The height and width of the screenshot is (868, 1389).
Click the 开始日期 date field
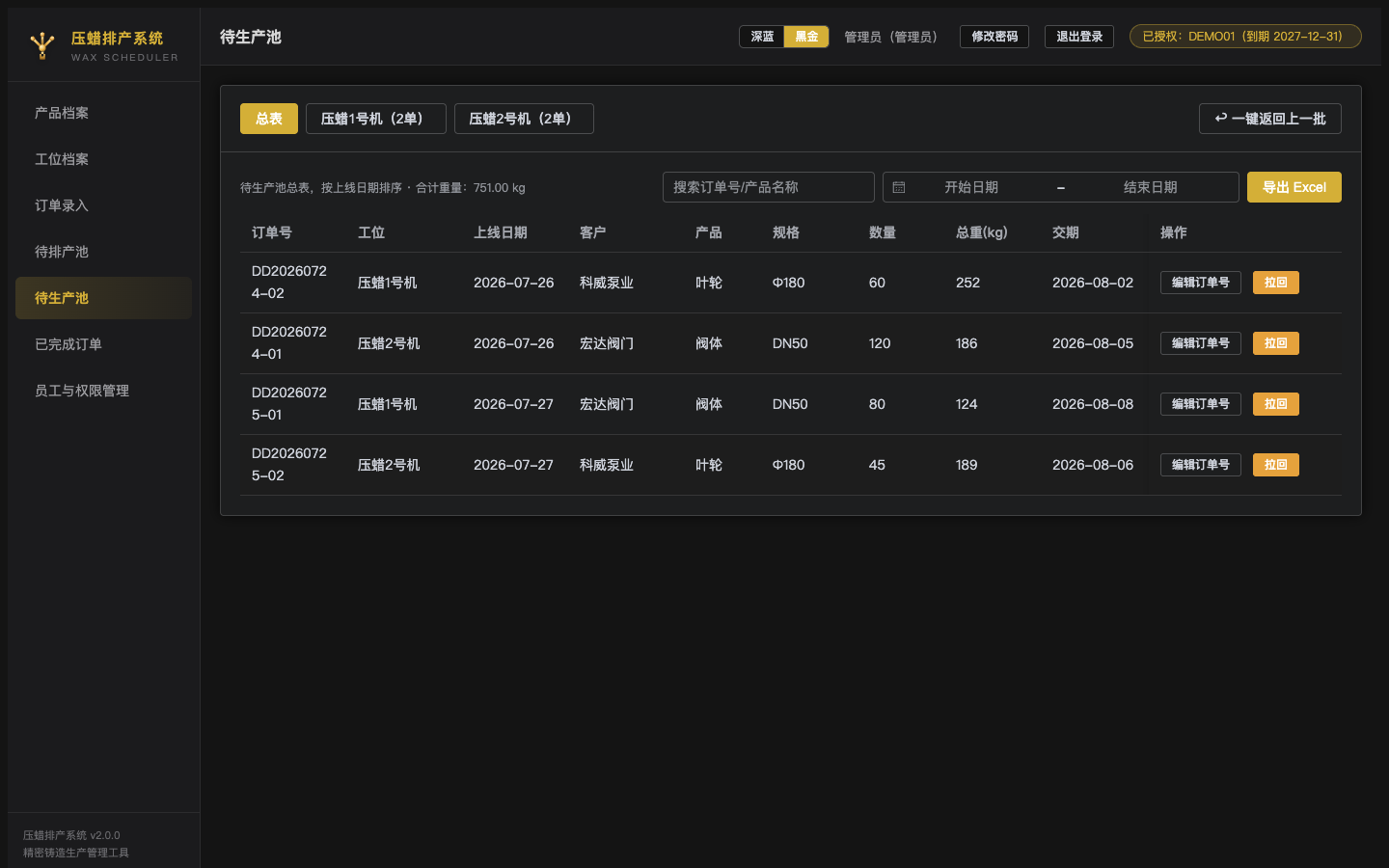[x=971, y=187]
